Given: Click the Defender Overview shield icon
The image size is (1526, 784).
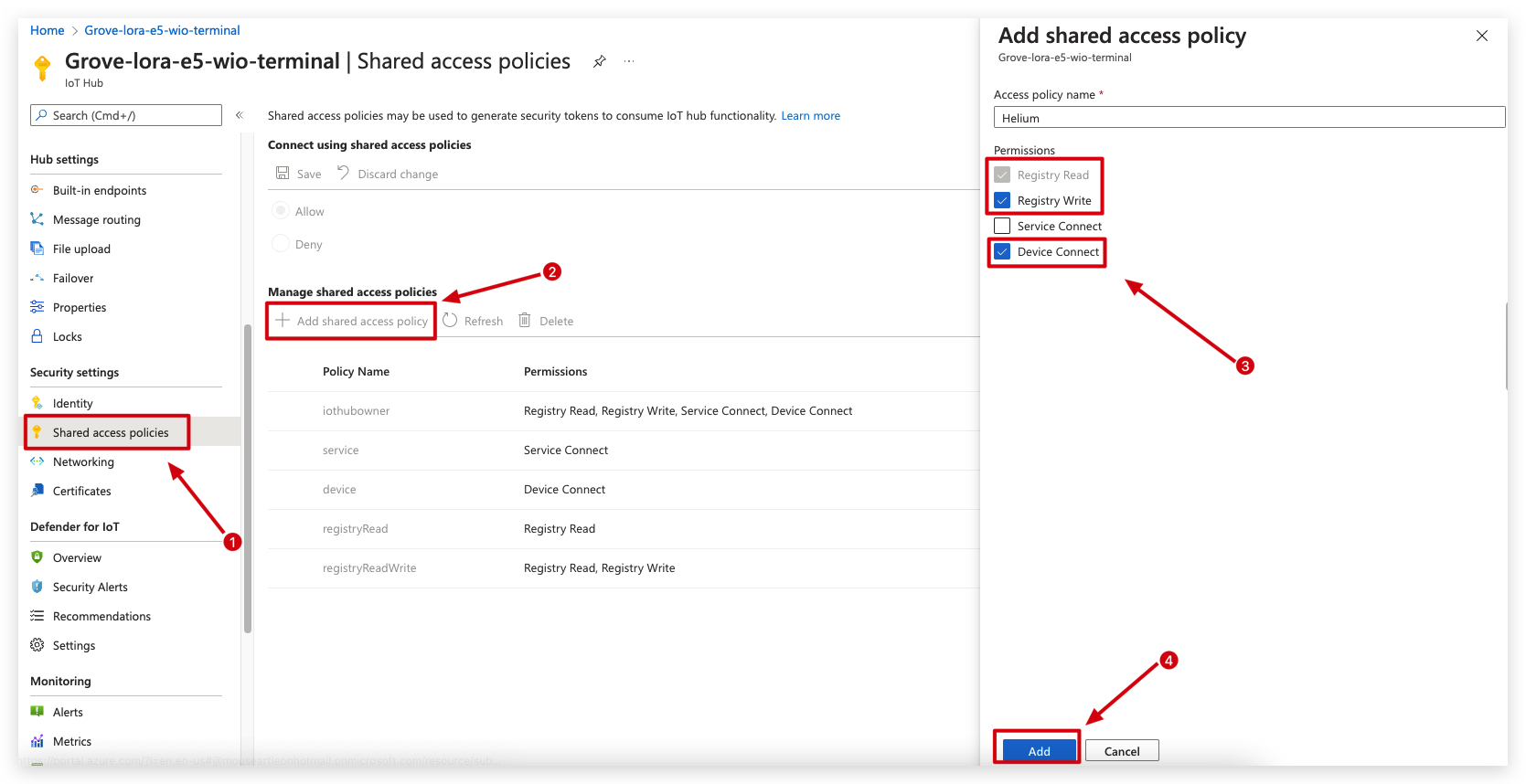Looking at the screenshot, I should [x=37, y=557].
